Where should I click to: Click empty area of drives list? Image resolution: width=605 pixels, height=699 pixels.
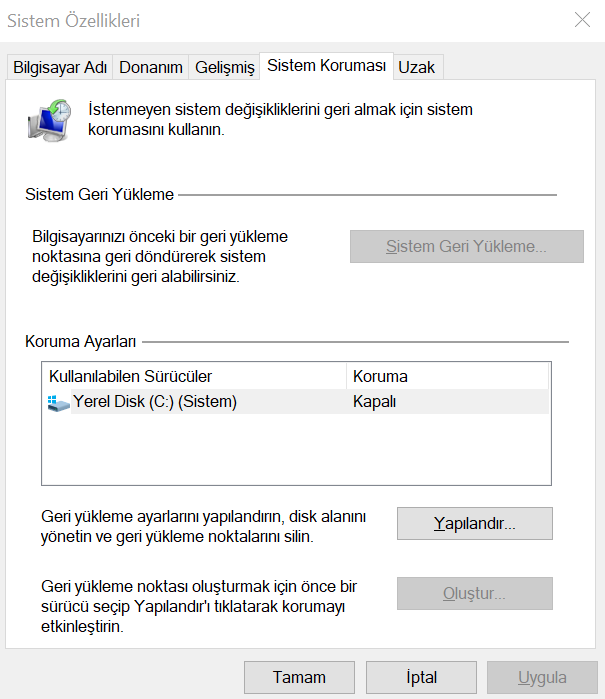295,450
